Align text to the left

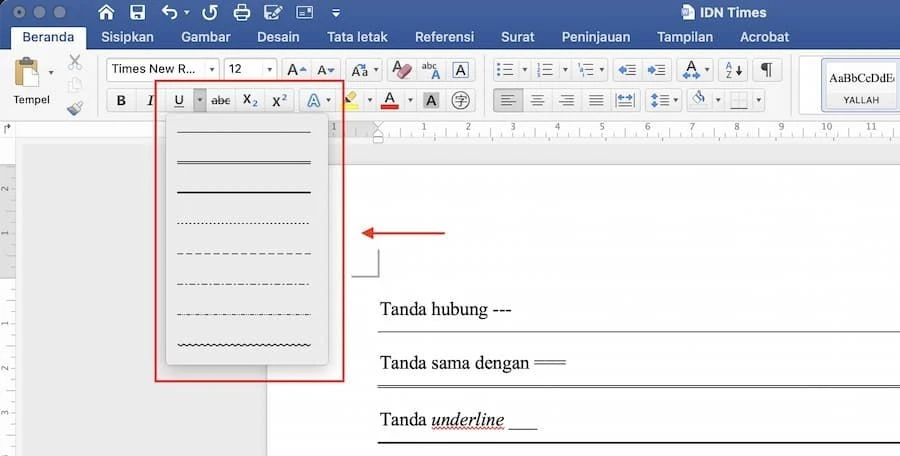tap(508, 101)
